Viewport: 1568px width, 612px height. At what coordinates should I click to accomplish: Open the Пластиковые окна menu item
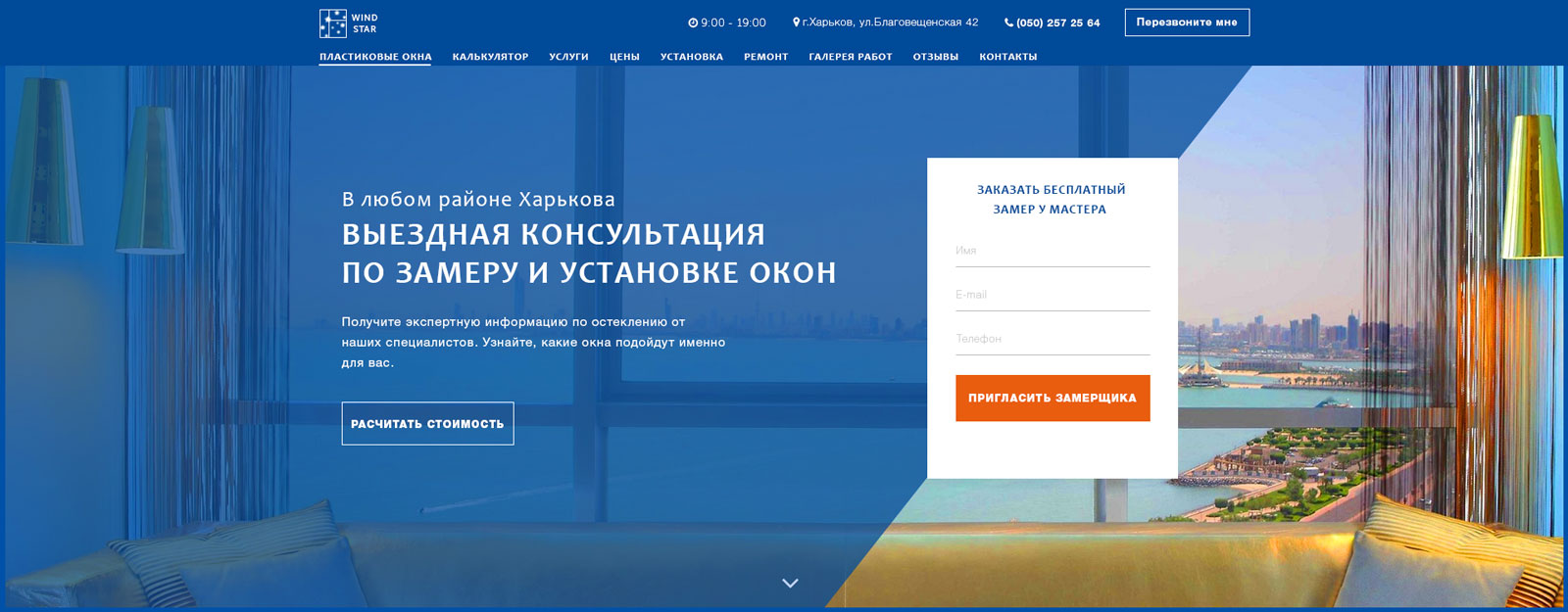point(375,57)
